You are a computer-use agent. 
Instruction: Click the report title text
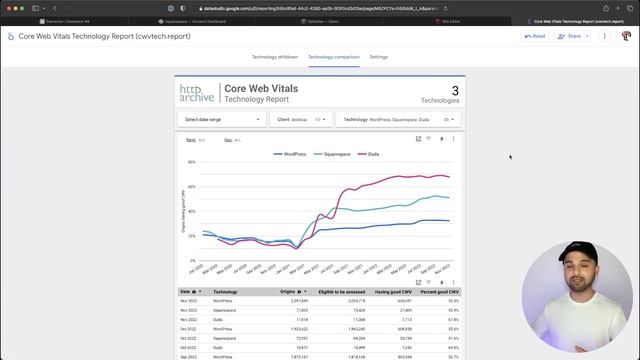tap(104, 36)
